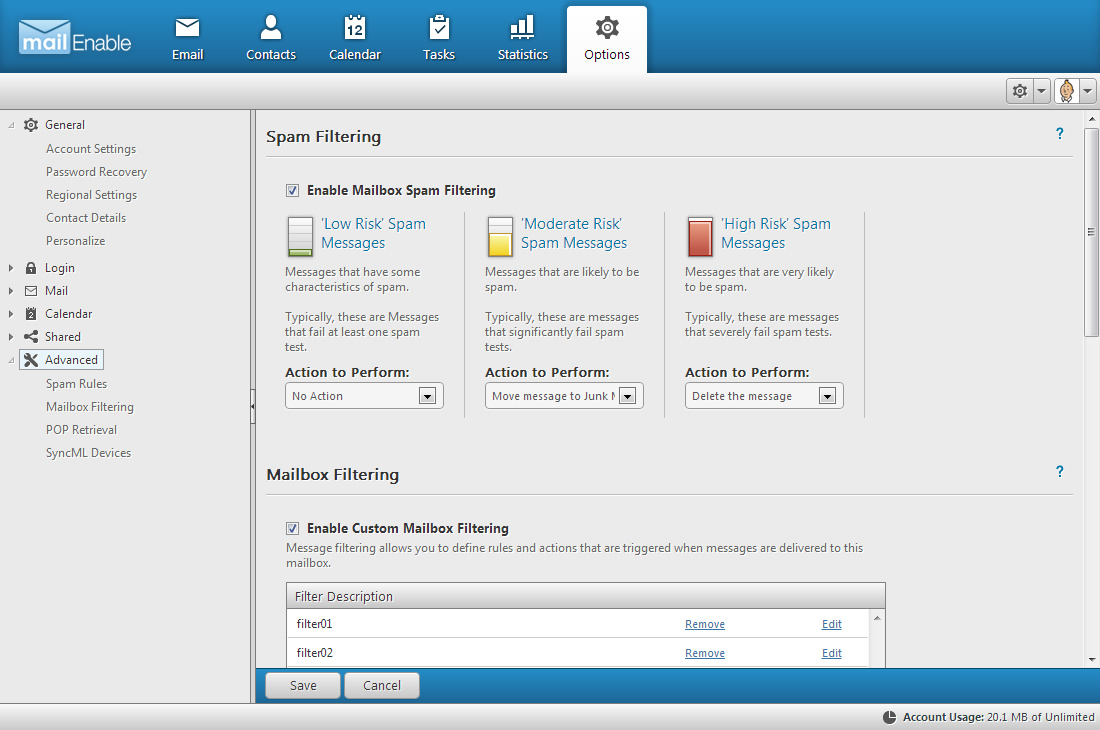This screenshot has height=730, width=1100.
Task: Open help for Spam Filtering
Action: point(1059,133)
